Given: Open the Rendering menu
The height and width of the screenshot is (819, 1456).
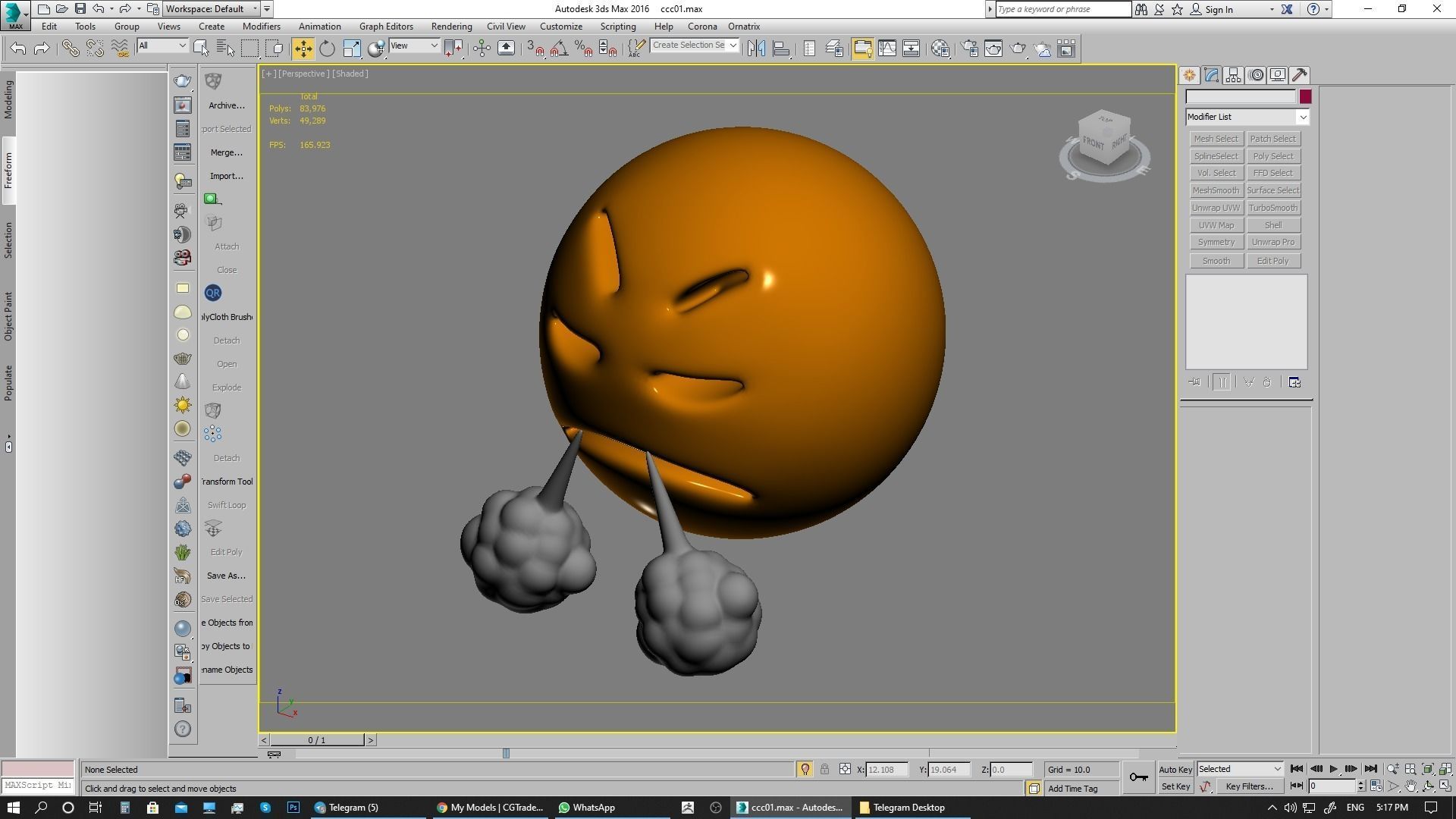Looking at the screenshot, I should 451,26.
